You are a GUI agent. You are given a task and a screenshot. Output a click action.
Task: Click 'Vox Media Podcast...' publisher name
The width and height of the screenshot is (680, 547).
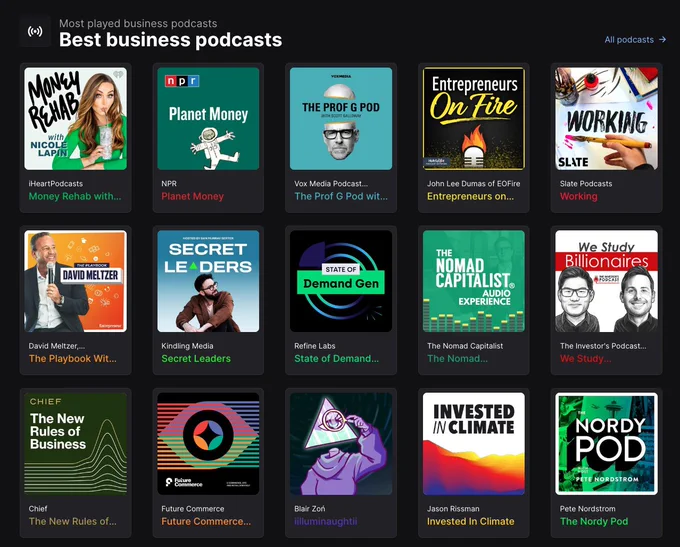pos(331,183)
